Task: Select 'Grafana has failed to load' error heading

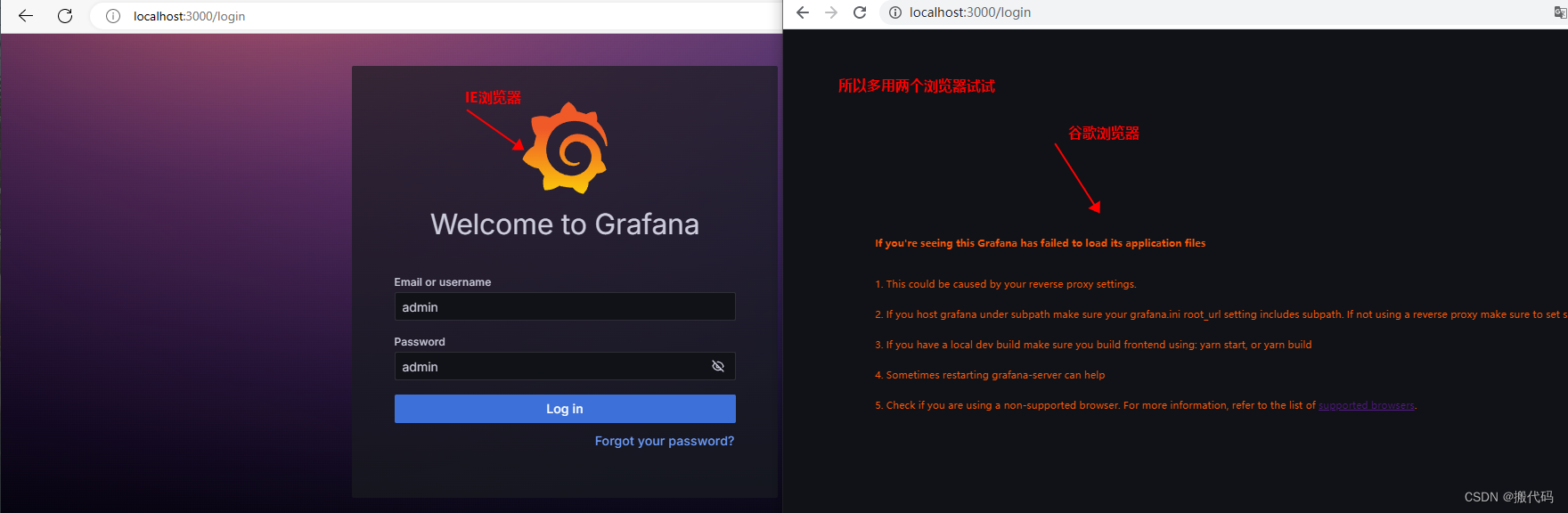Action: point(1040,243)
